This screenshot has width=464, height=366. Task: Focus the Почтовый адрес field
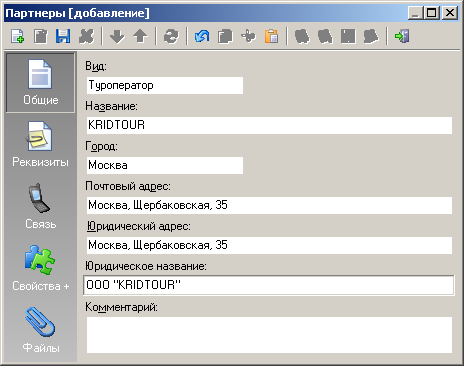[269, 205]
